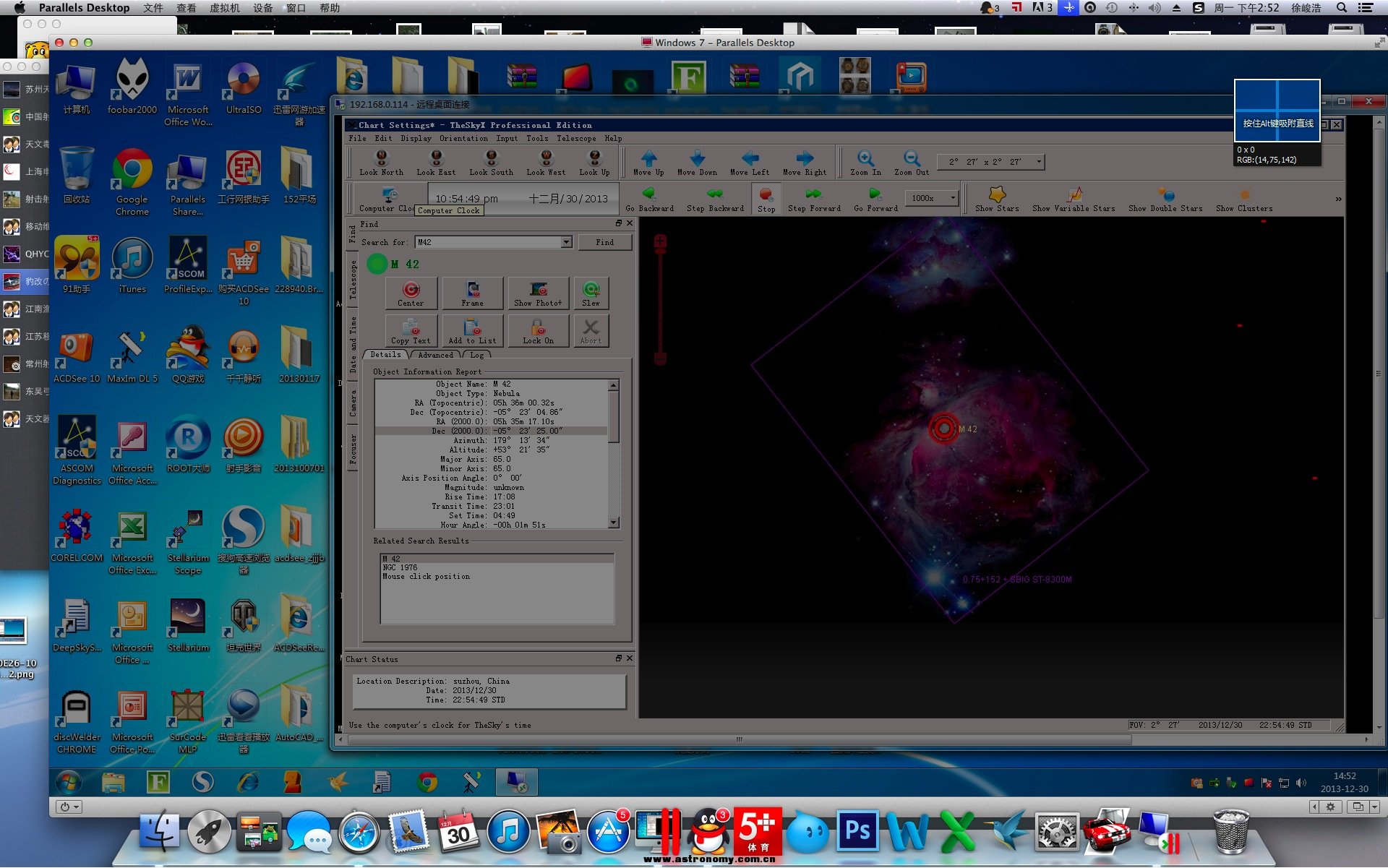Image resolution: width=1388 pixels, height=868 pixels.
Task: Click the Find button
Action: (605, 242)
